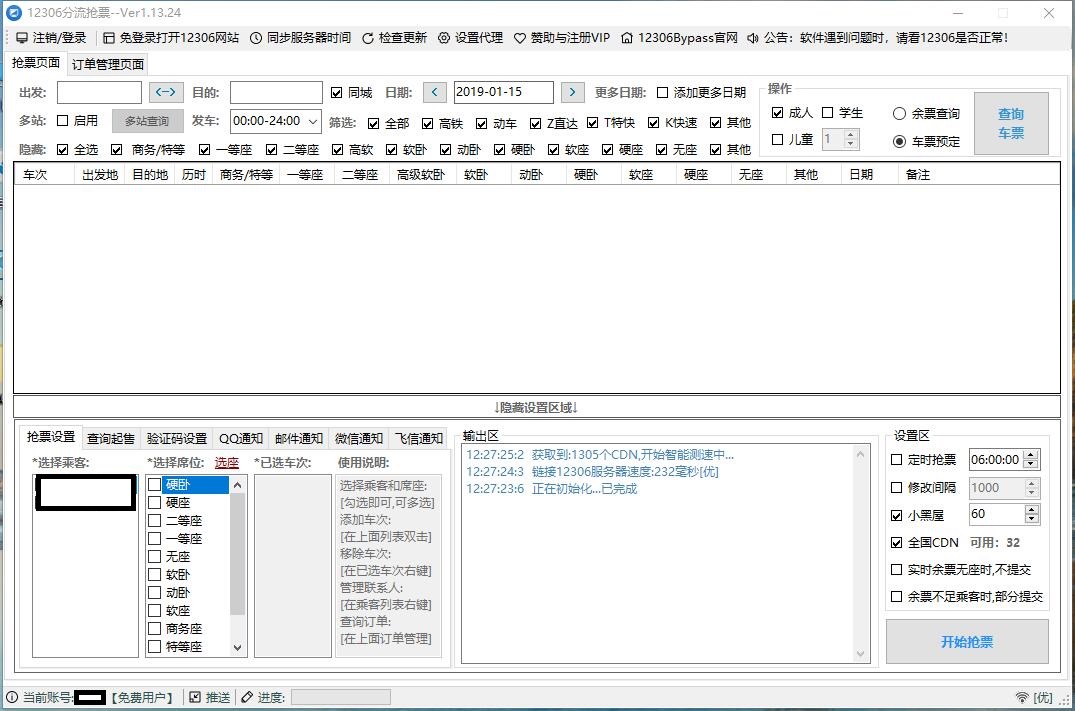
Task: Switch to 订单管理页面 tab
Action: [108, 64]
